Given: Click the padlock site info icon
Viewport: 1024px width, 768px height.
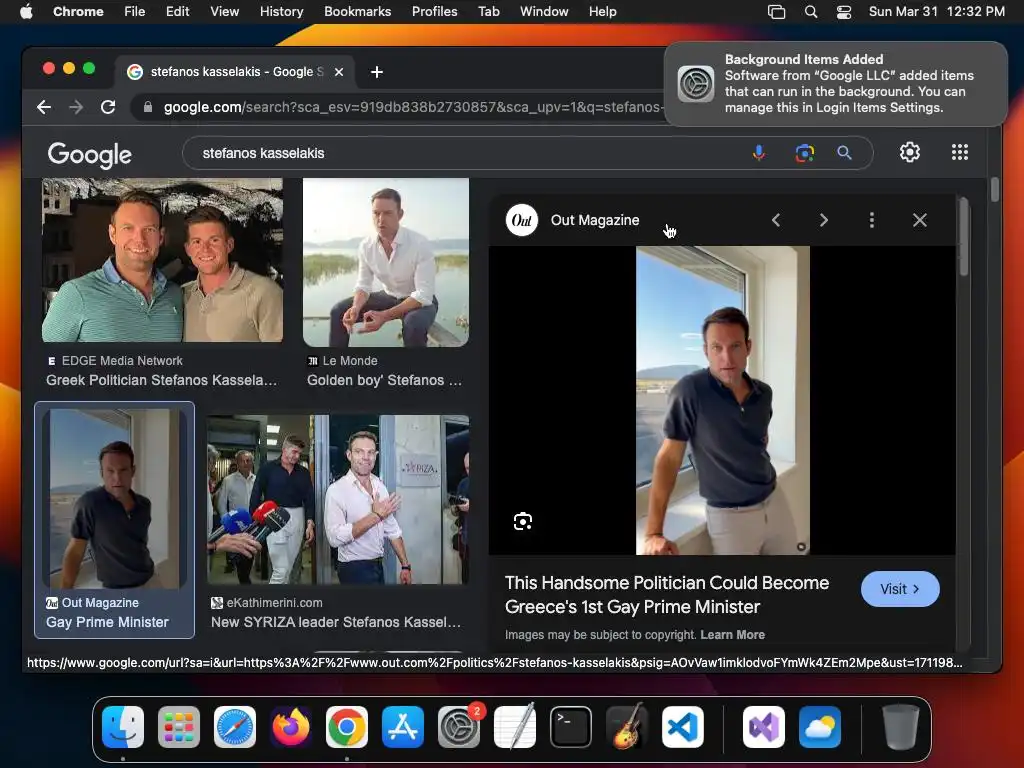Looking at the screenshot, I should click(x=148, y=107).
